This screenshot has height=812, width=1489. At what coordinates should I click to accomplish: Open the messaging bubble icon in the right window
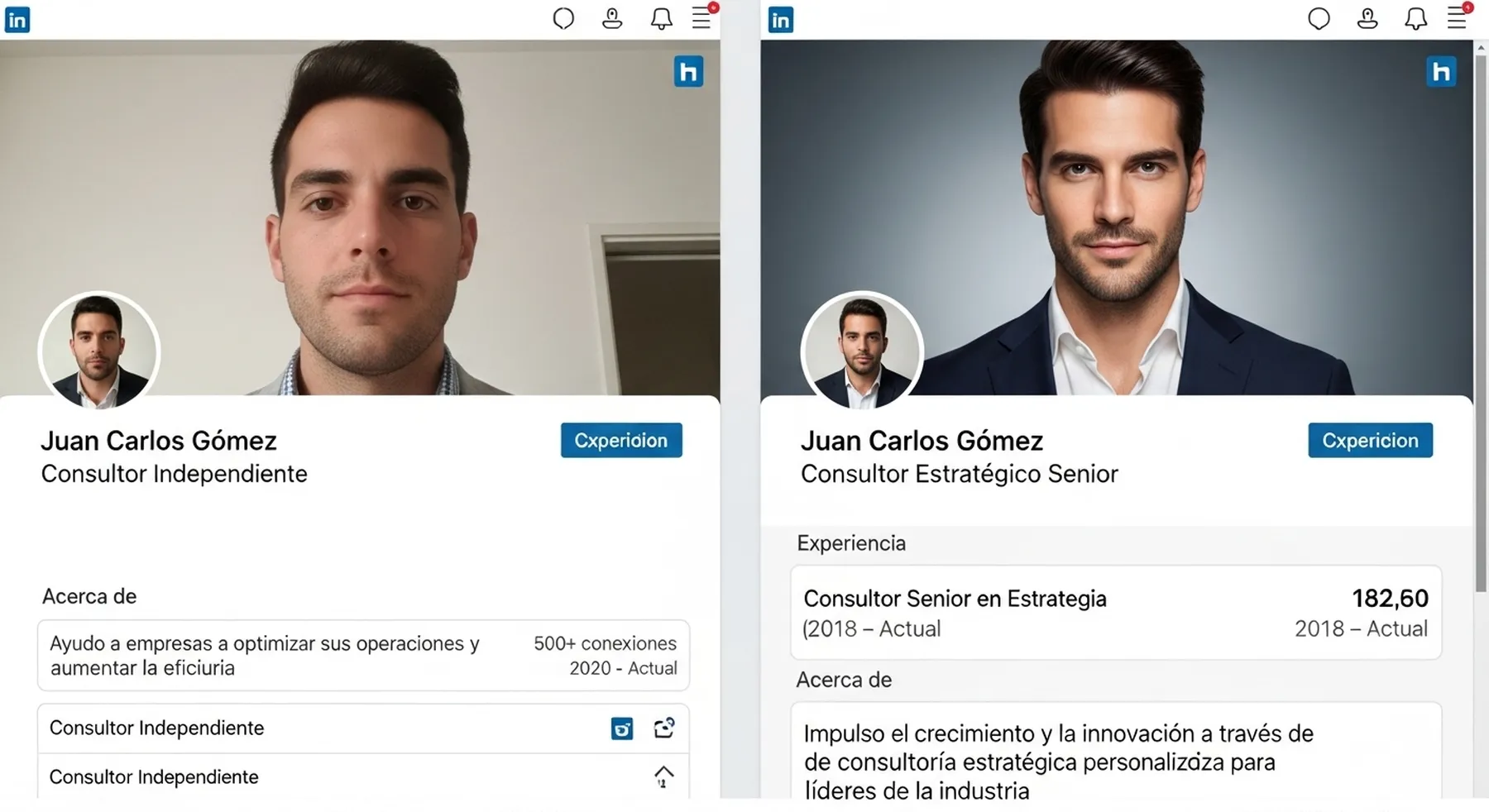coord(1319,18)
